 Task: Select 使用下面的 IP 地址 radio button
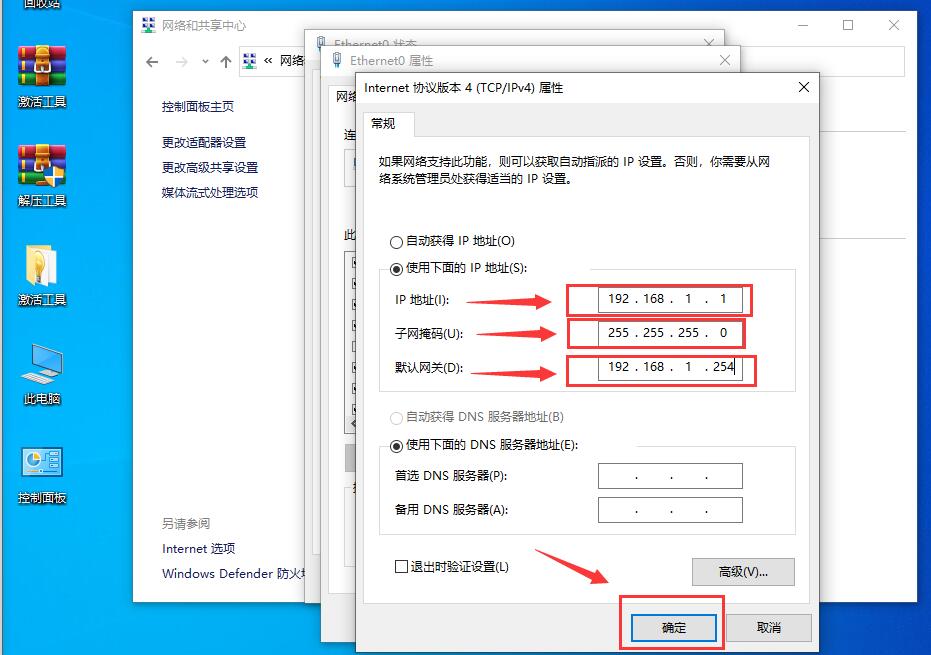(396, 269)
